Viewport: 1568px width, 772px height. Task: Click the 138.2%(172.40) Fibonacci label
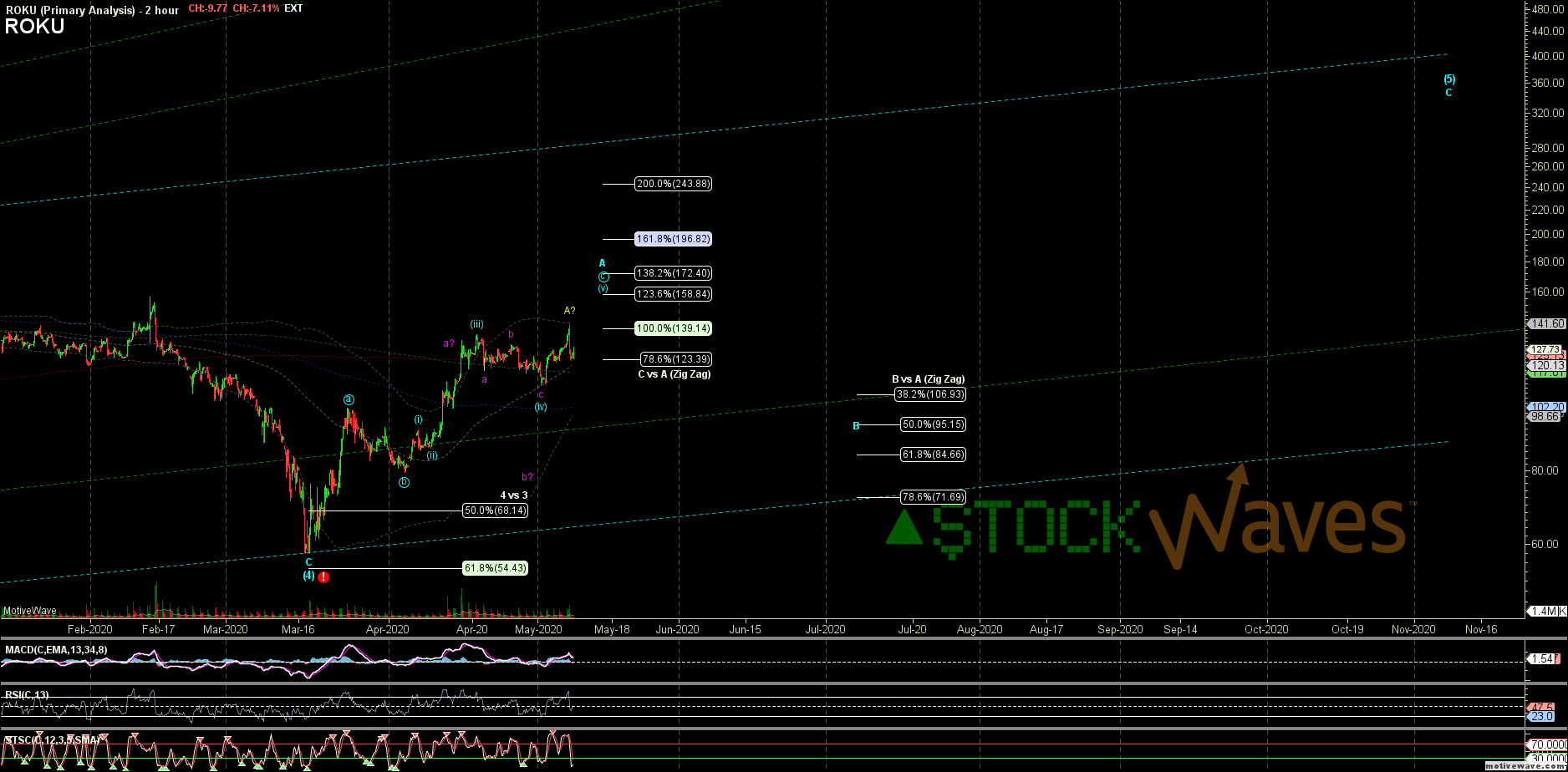tap(674, 273)
